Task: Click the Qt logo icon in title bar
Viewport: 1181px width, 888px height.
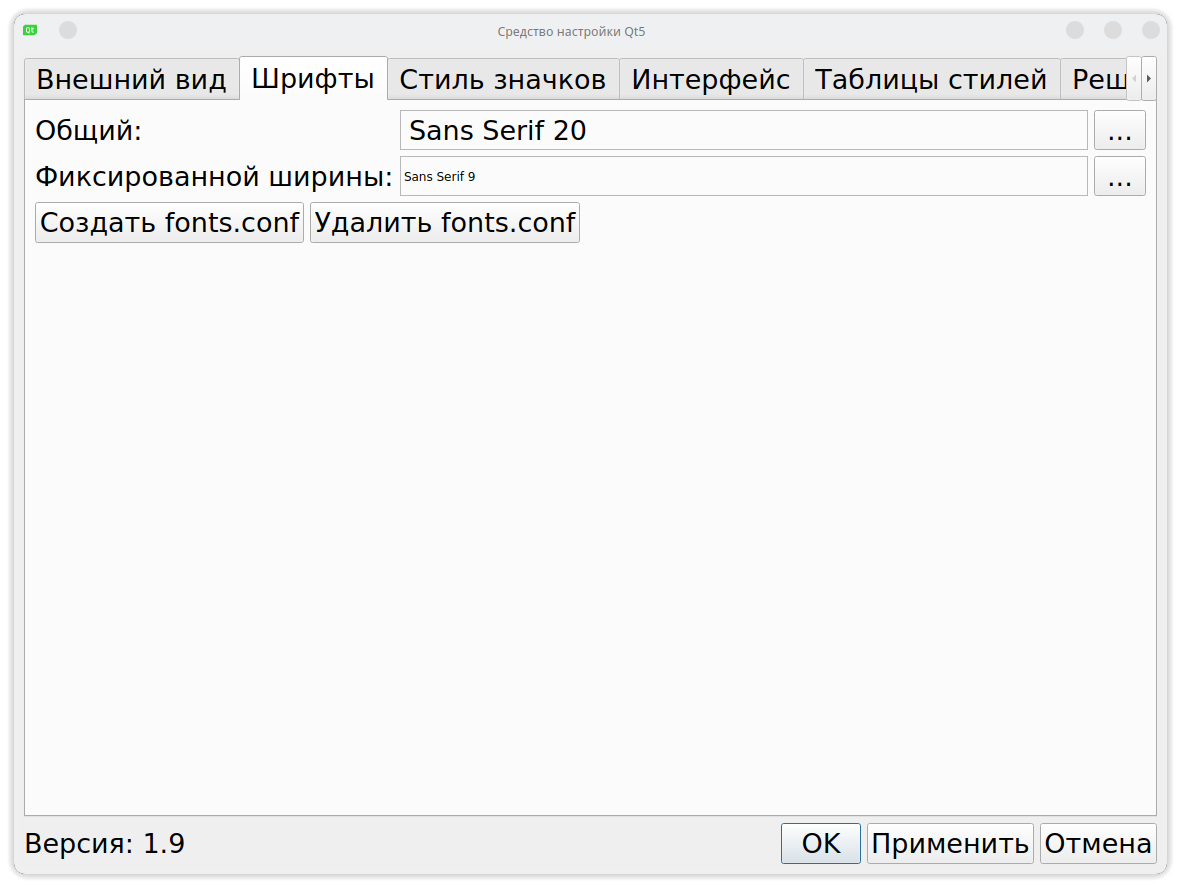Action: click(x=31, y=30)
